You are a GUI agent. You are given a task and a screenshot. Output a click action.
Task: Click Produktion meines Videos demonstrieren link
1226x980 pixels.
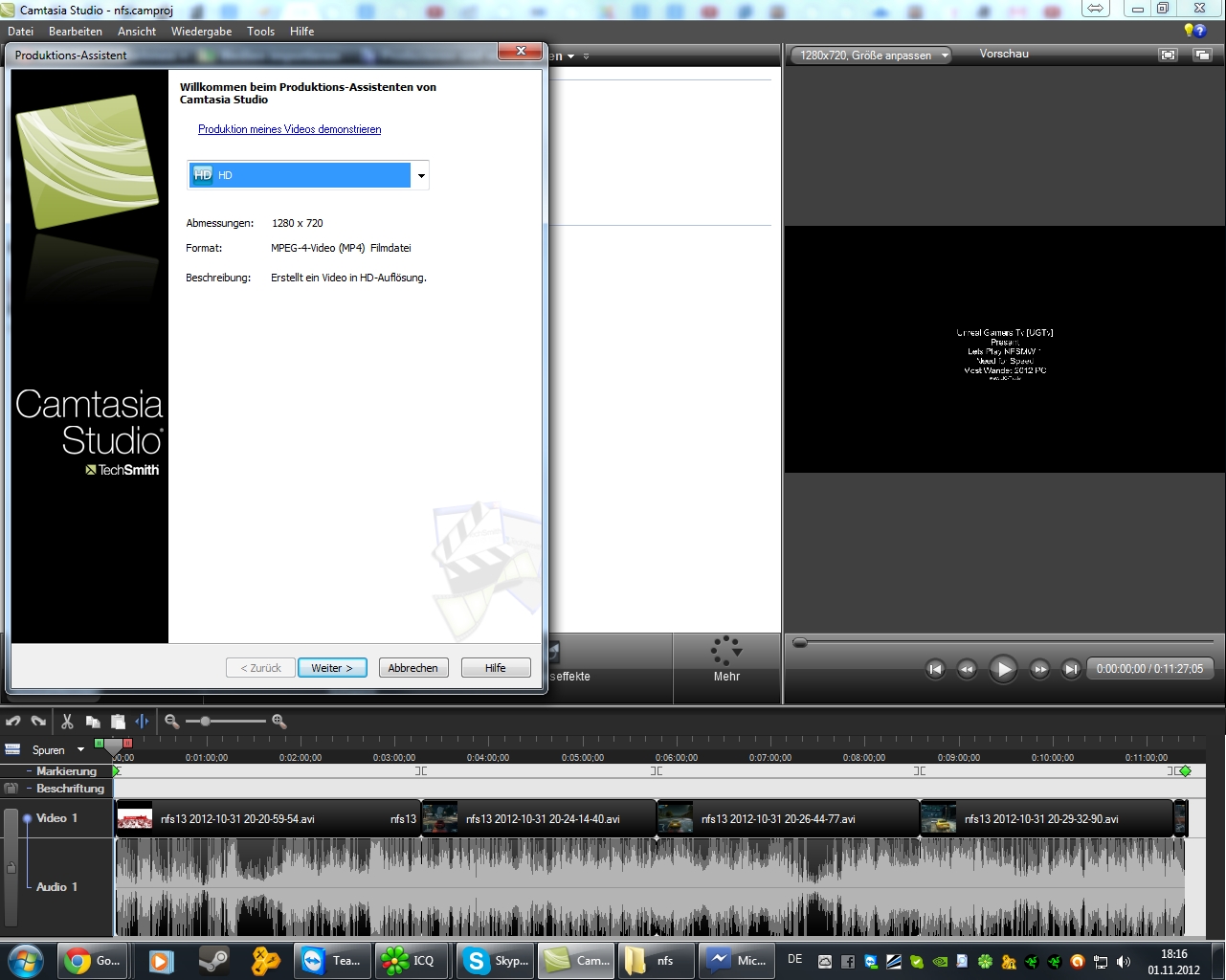point(289,129)
